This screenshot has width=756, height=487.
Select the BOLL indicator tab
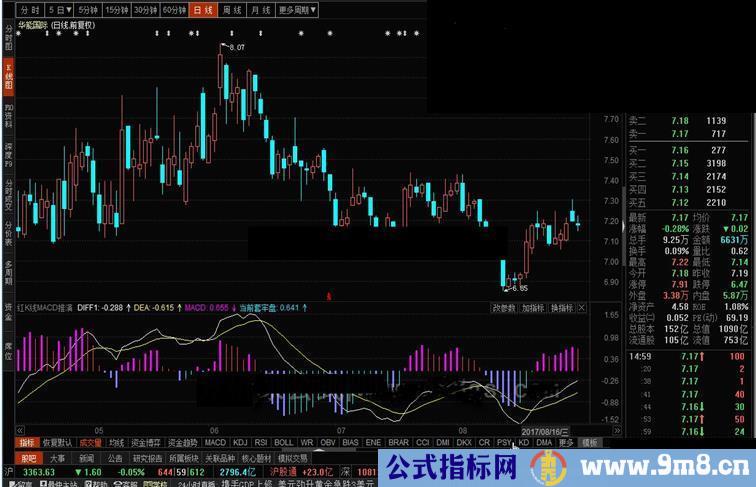click(284, 441)
